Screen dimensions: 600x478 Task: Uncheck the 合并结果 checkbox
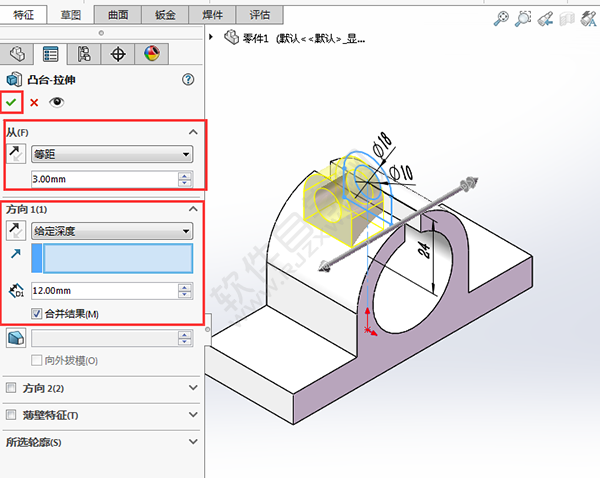[x=37, y=313]
